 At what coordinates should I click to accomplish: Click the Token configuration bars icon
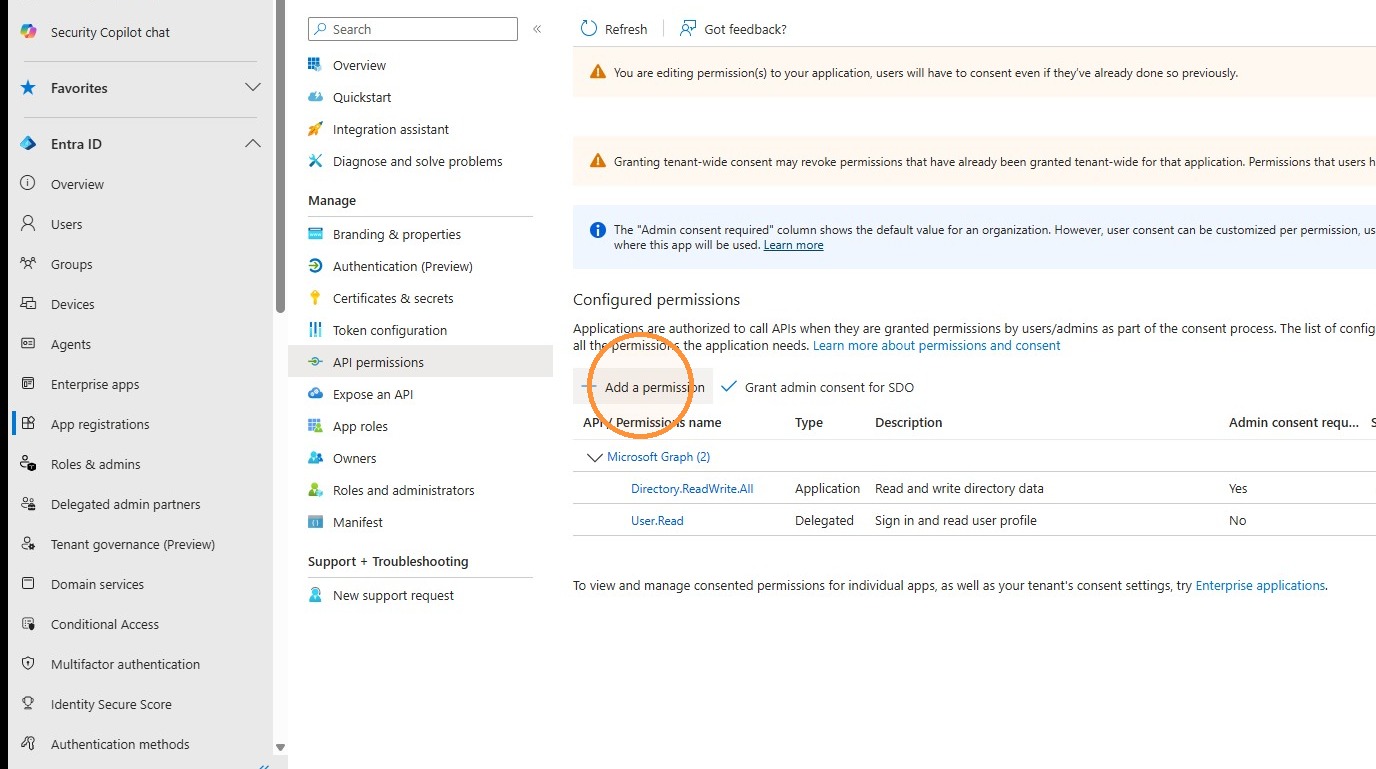(x=316, y=330)
